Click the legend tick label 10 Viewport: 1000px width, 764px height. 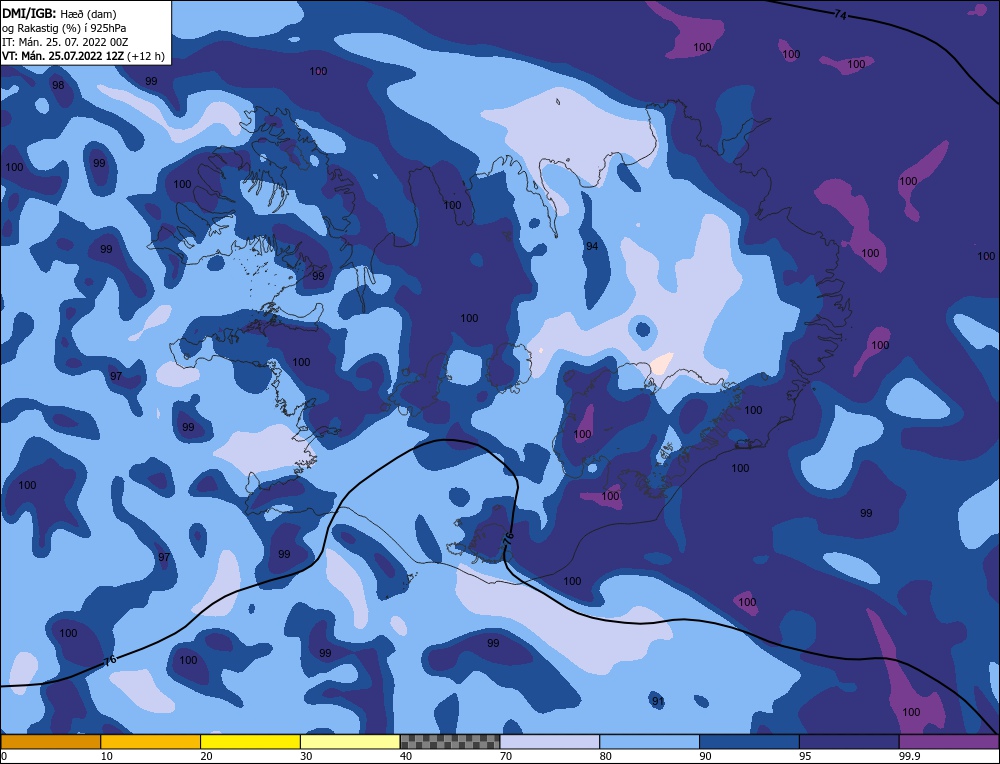pyautogui.click(x=107, y=756)
